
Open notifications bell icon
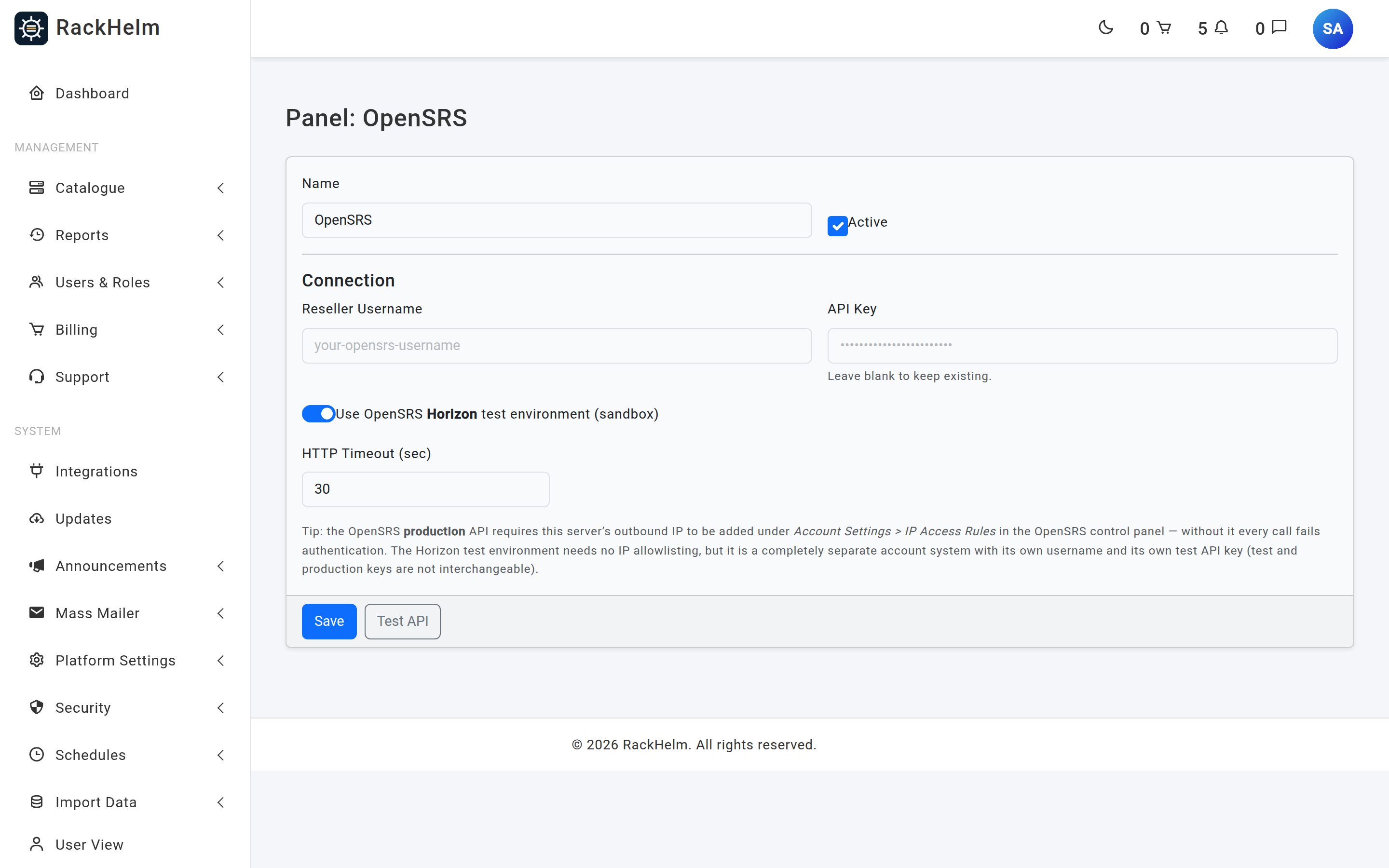tap(1221, 27)
